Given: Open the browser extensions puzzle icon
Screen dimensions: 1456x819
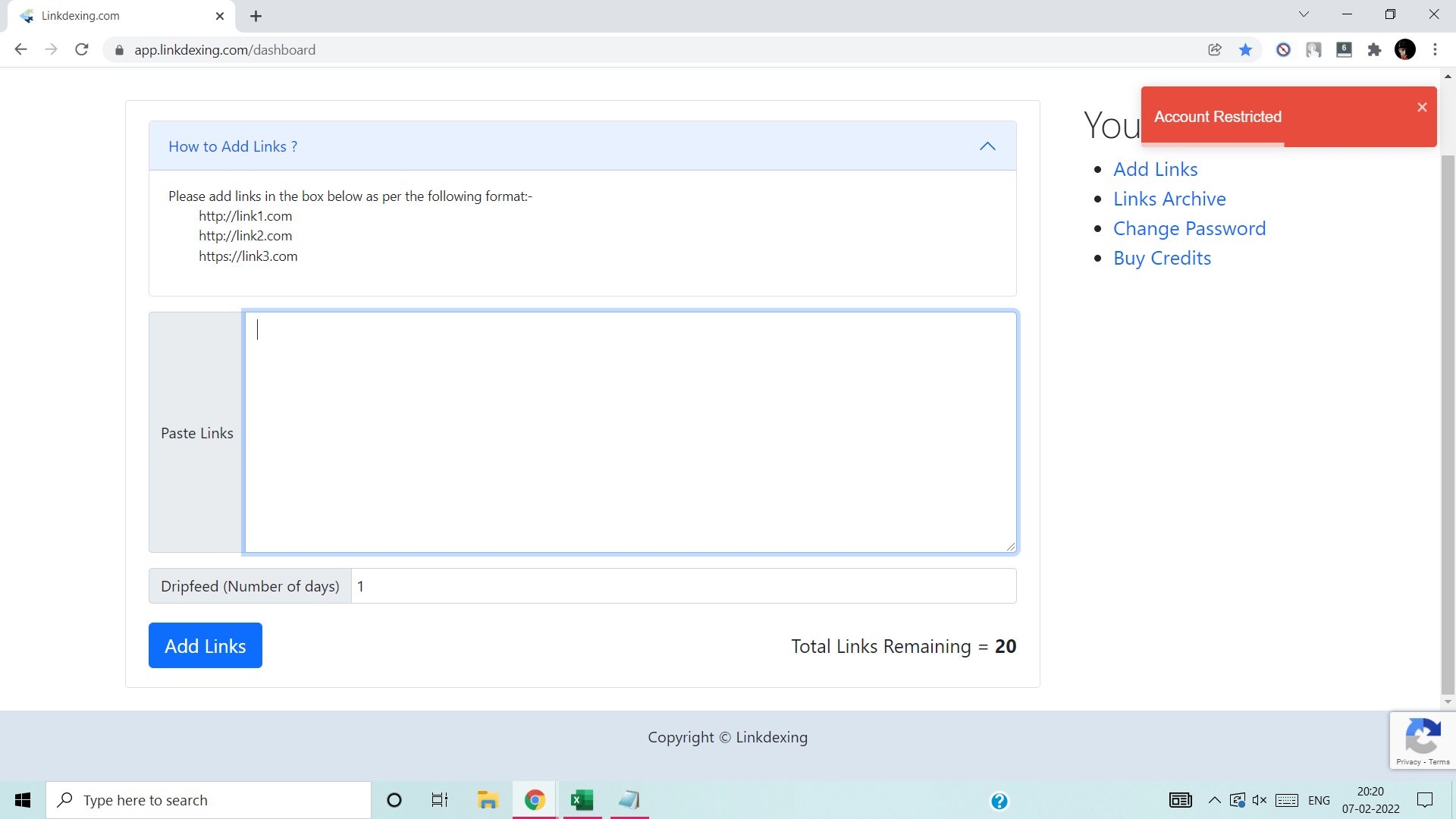Looking at the screenshot, I should [1374, 50].
